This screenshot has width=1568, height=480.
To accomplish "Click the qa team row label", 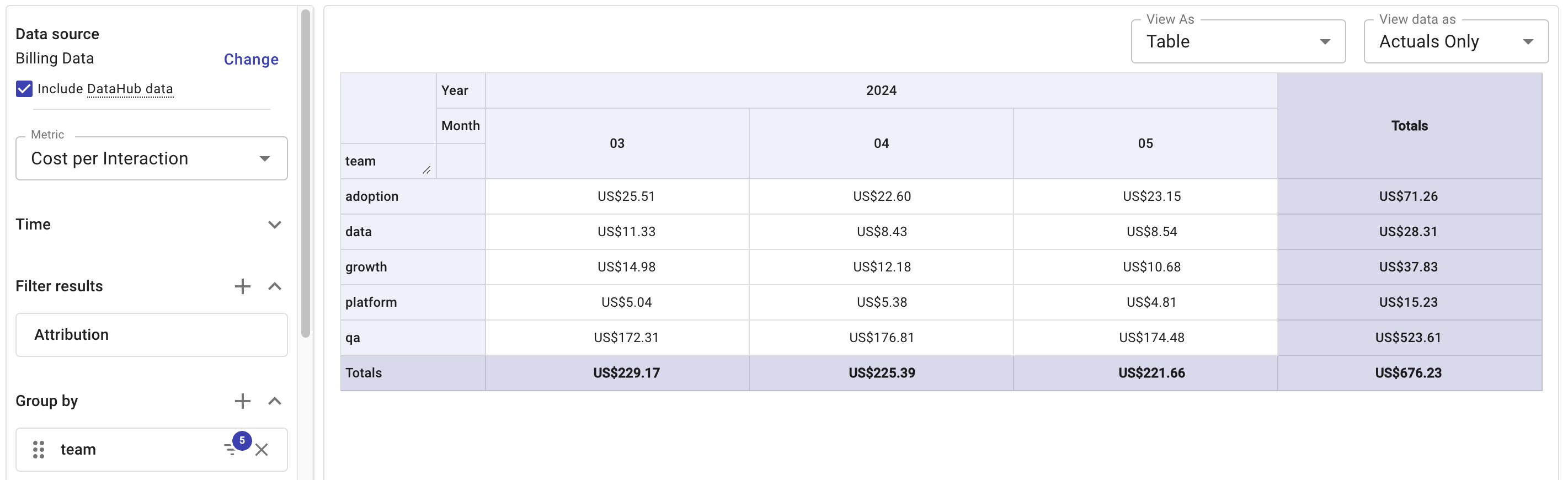I will [353, 338].
